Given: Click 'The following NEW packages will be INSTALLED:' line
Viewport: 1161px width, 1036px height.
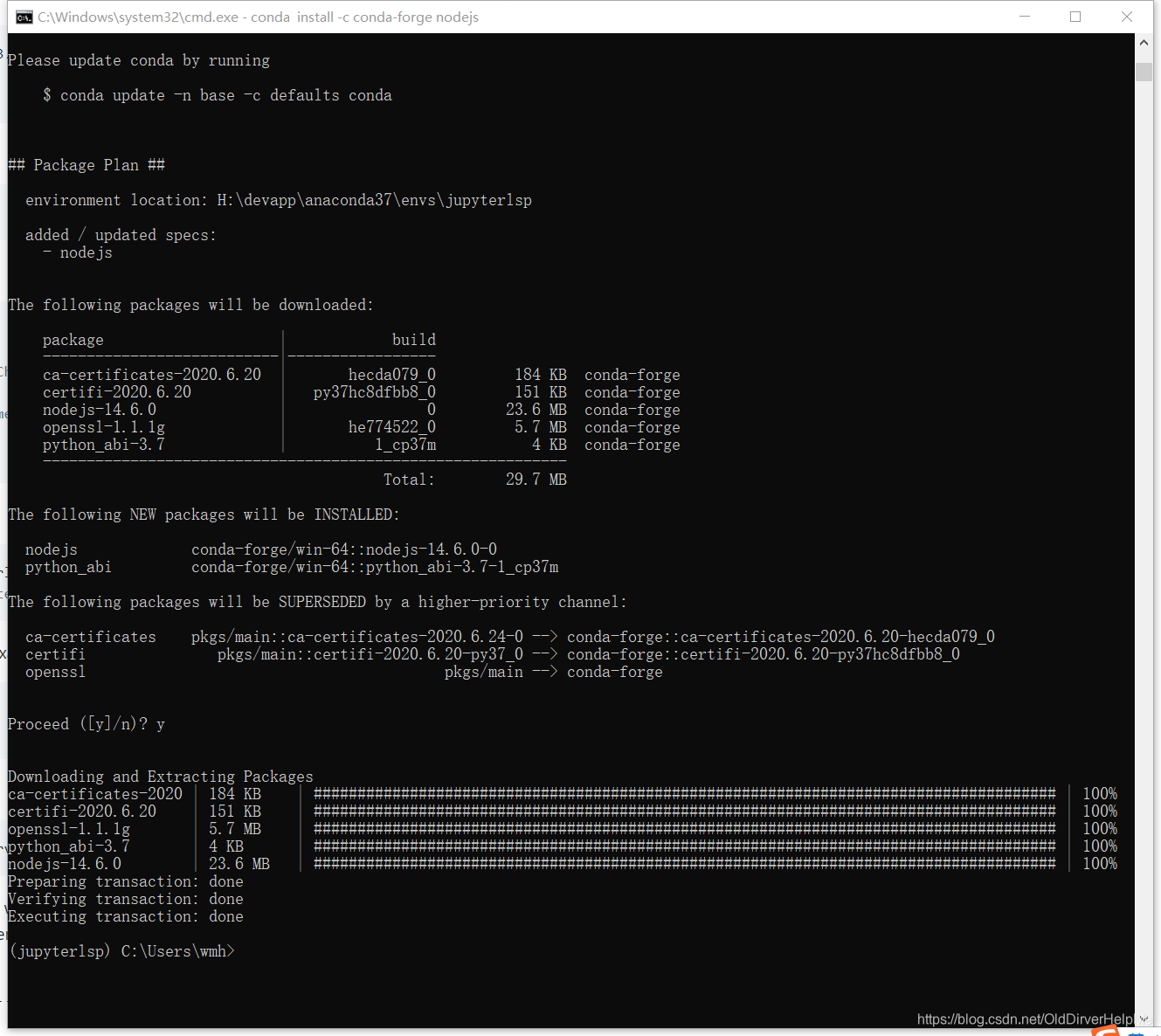Looking at the screenshot, I should click(204, 515).
